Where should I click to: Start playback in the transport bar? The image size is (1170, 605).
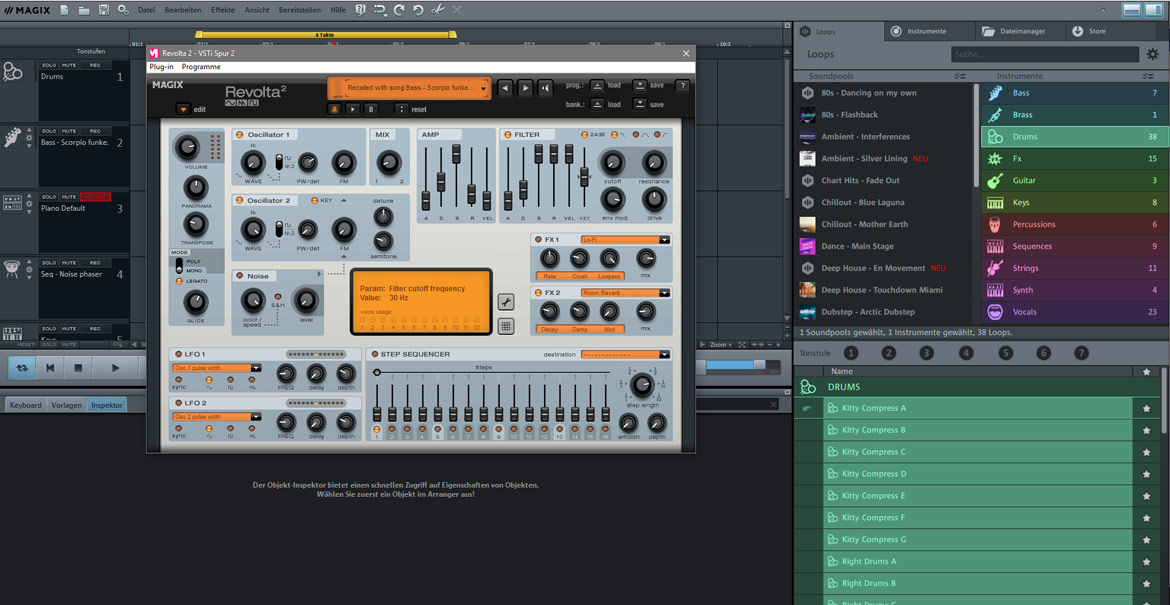(115, 367)
